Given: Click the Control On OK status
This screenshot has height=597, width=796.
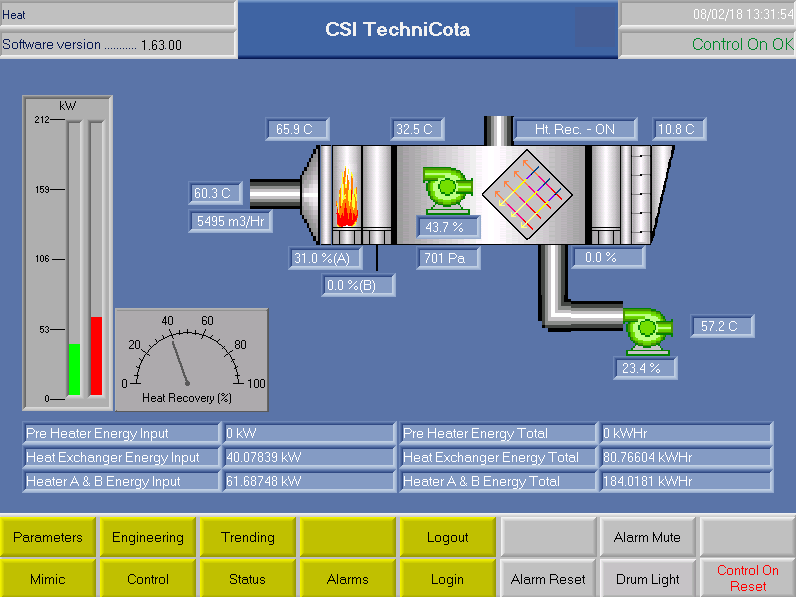Looking at the screenshot, I should (708, 44).
